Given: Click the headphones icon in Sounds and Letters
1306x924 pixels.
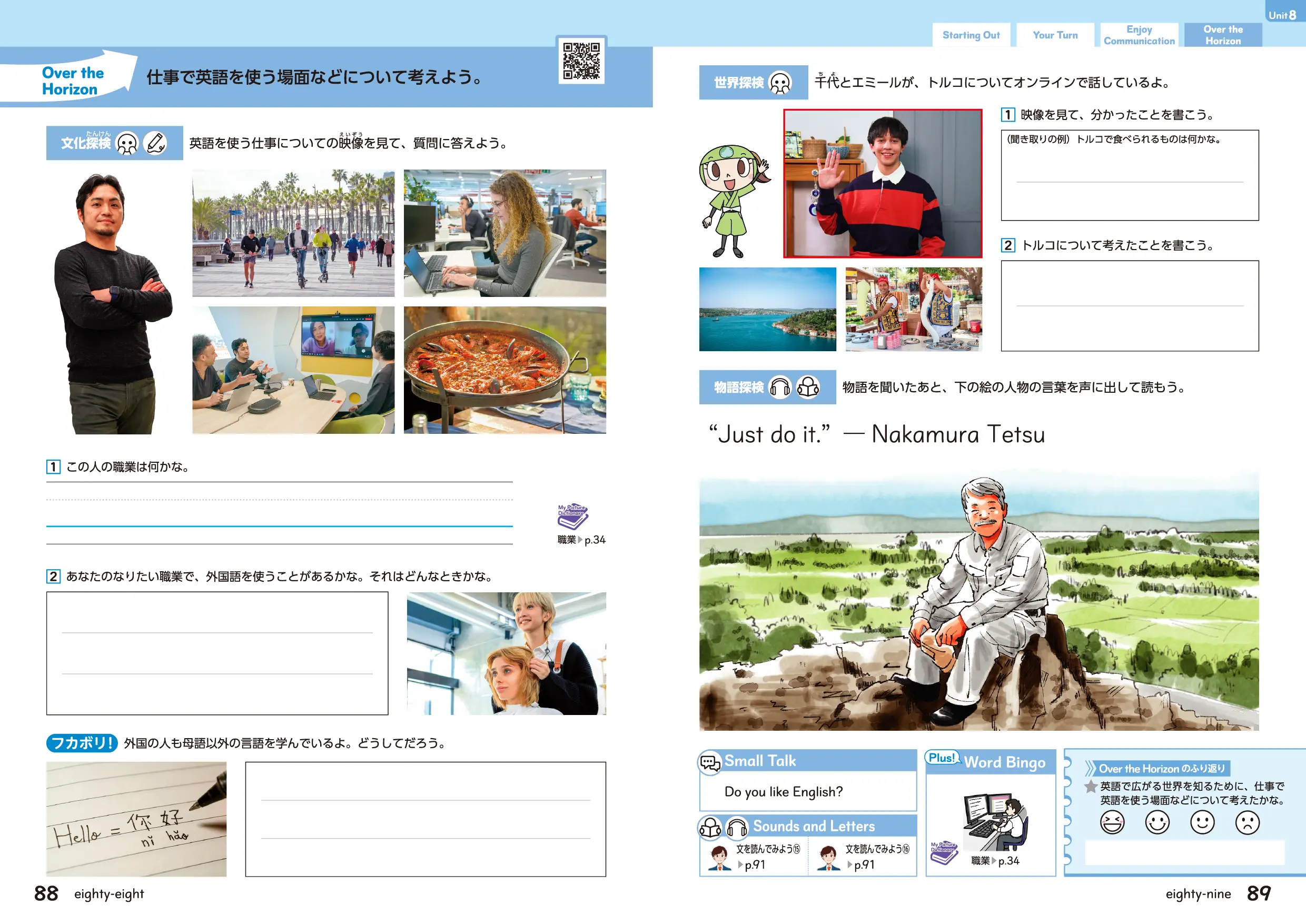Looking at the screenshot, I should tap(737, 827).
